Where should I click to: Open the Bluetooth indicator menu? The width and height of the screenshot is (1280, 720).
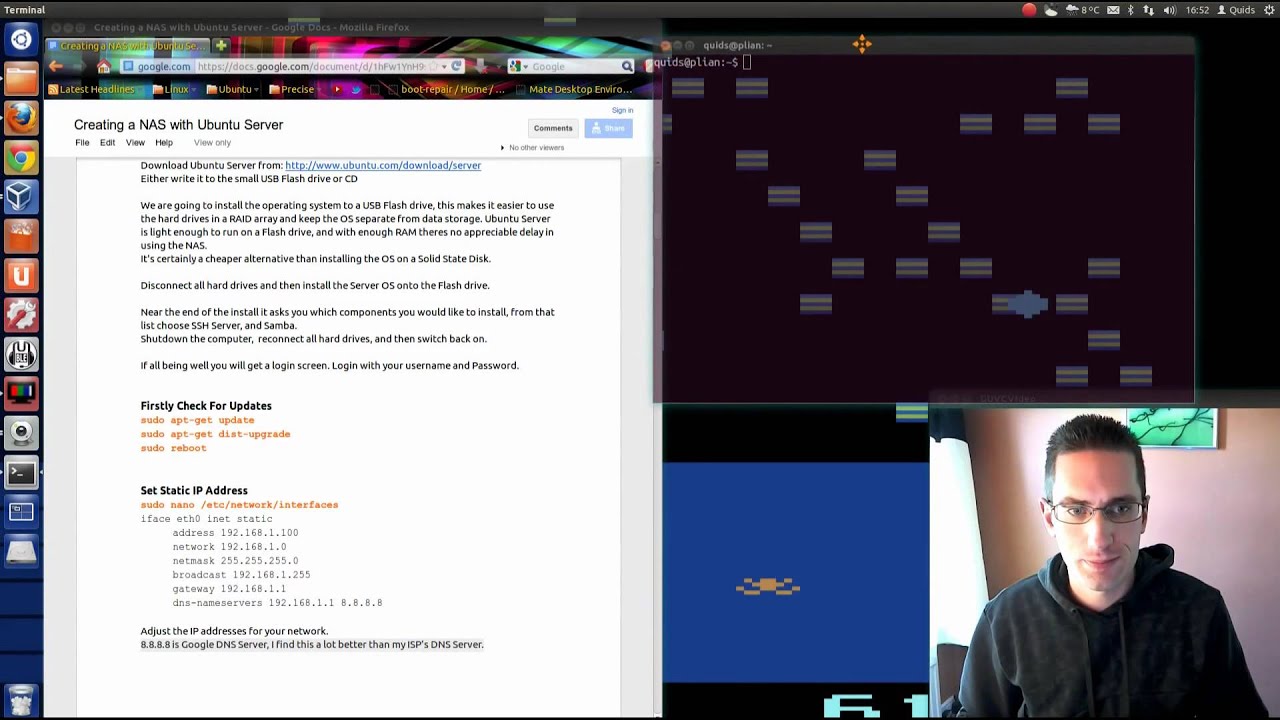[x=1131, y=10]
